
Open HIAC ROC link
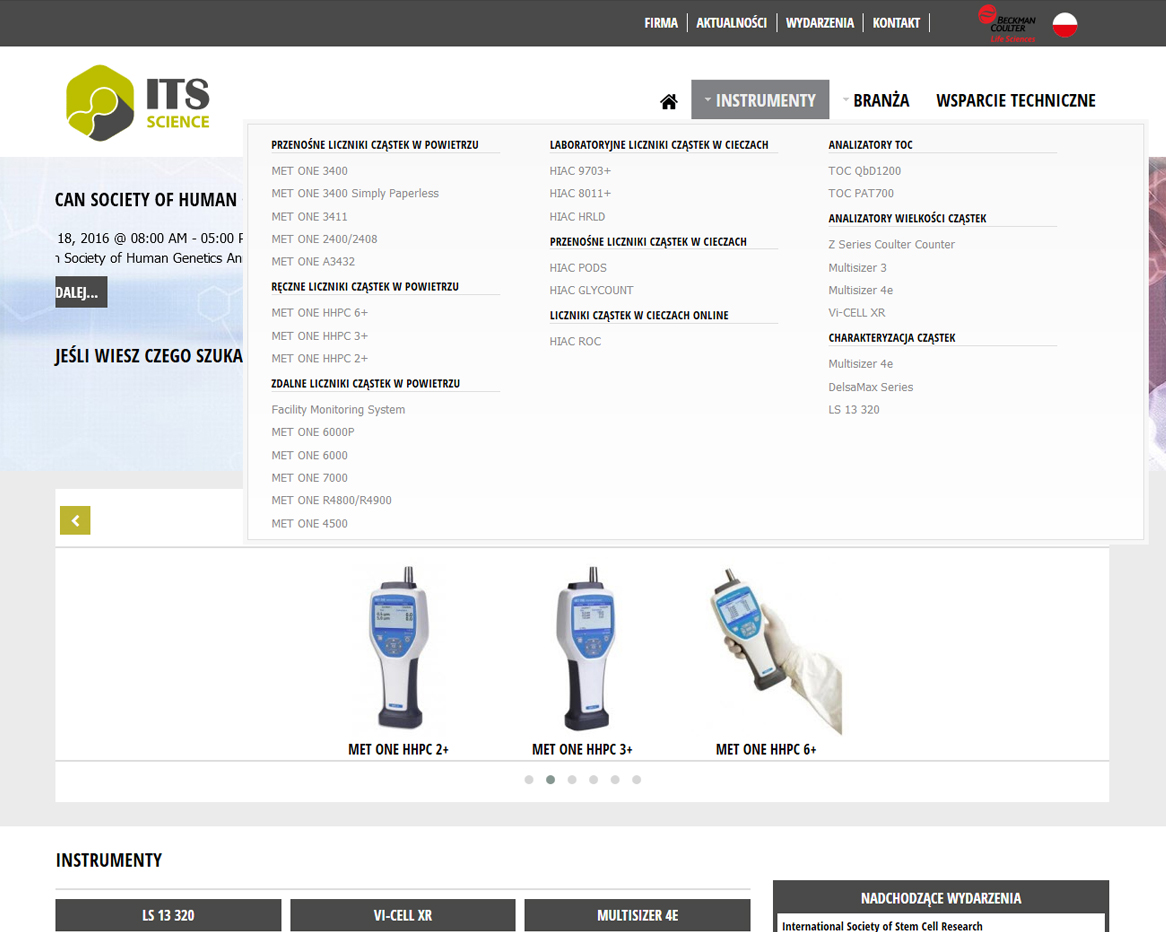(575, 341)
